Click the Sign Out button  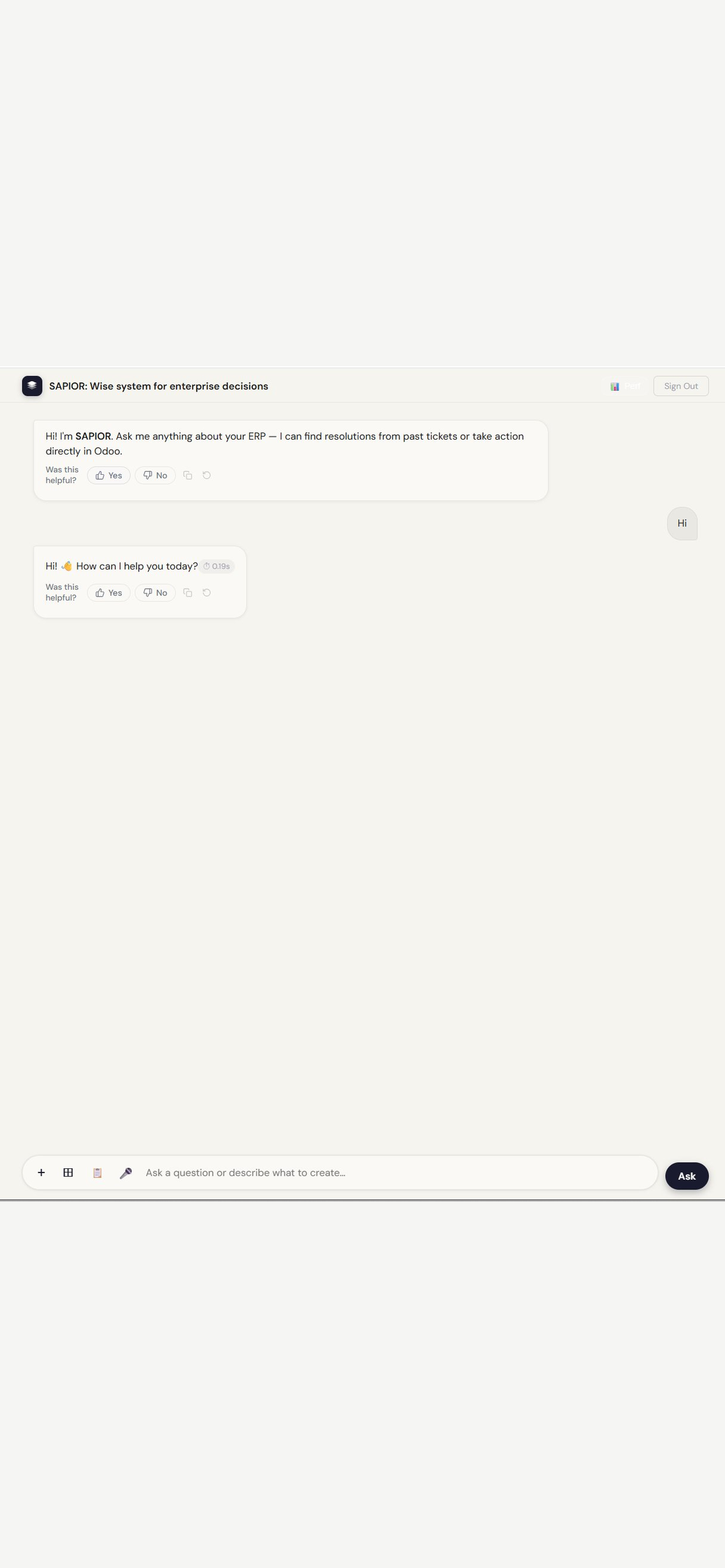680,386
